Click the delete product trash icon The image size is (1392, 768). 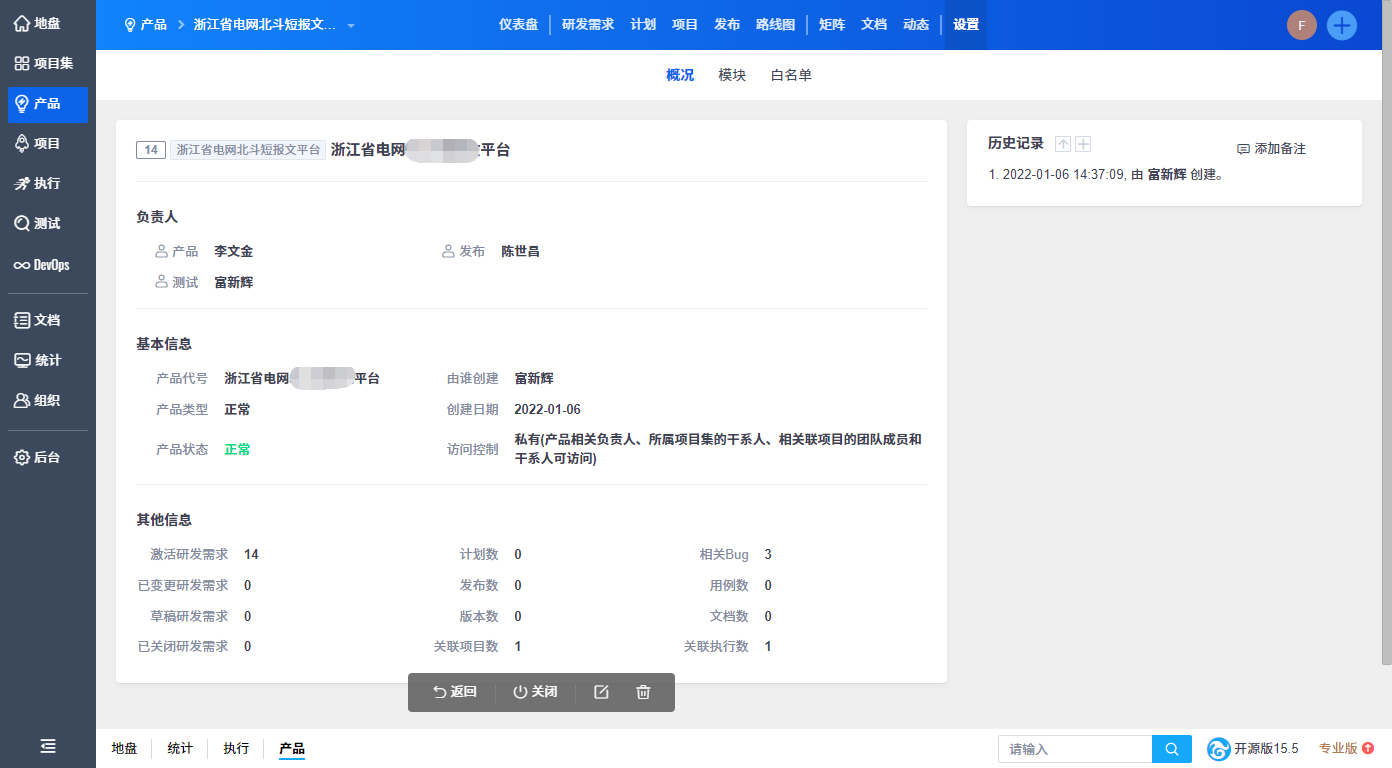coord(643,692)
